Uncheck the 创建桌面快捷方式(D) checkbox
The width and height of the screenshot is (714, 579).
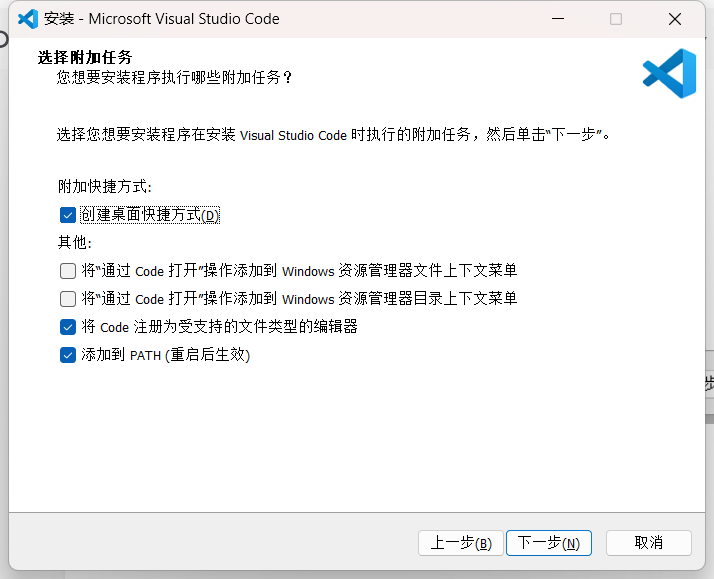pyautogui.click(x=68, y=215)
